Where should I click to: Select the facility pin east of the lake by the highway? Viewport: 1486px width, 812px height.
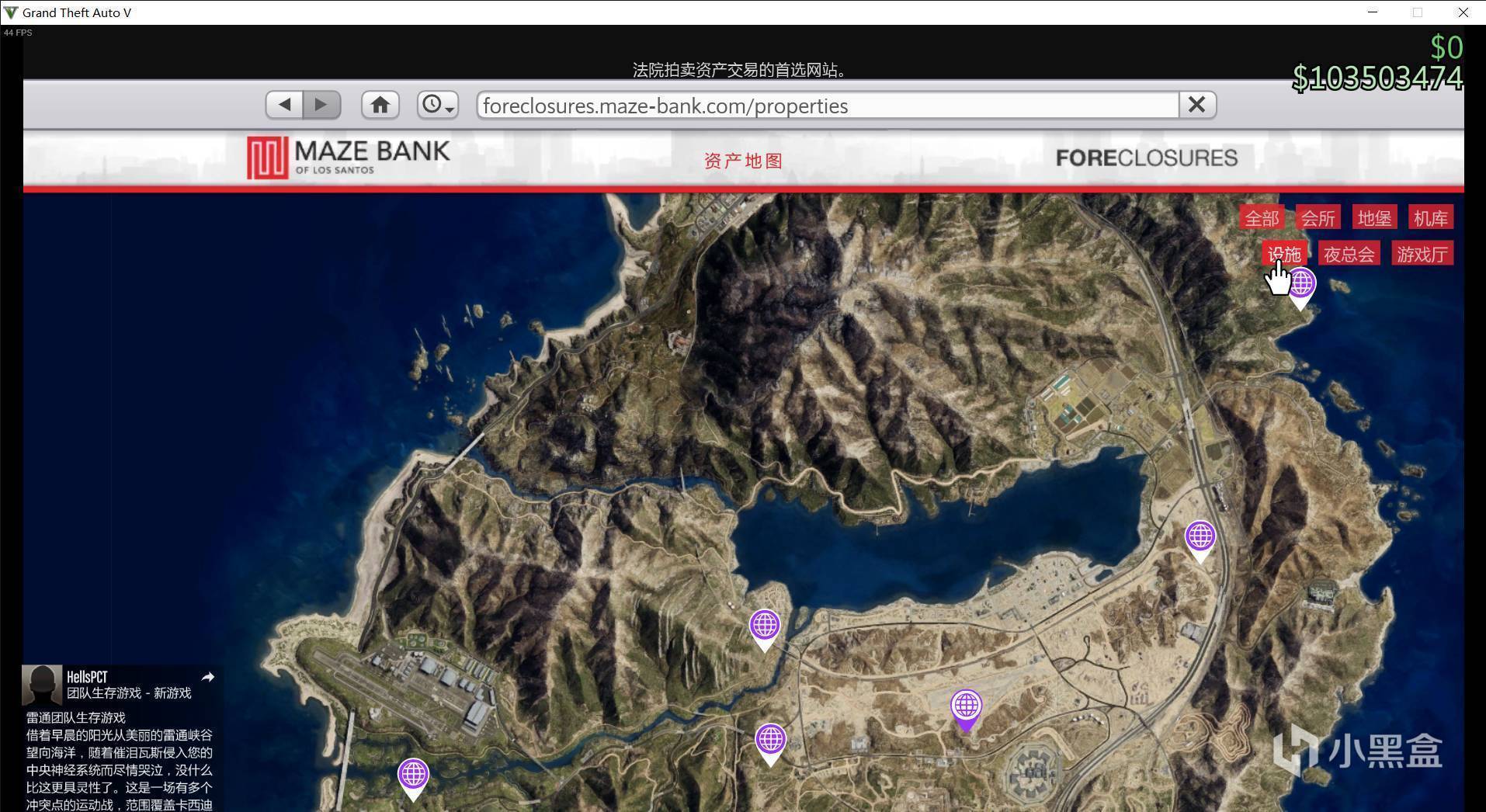pyautogui.click(x=1200, y=540)
